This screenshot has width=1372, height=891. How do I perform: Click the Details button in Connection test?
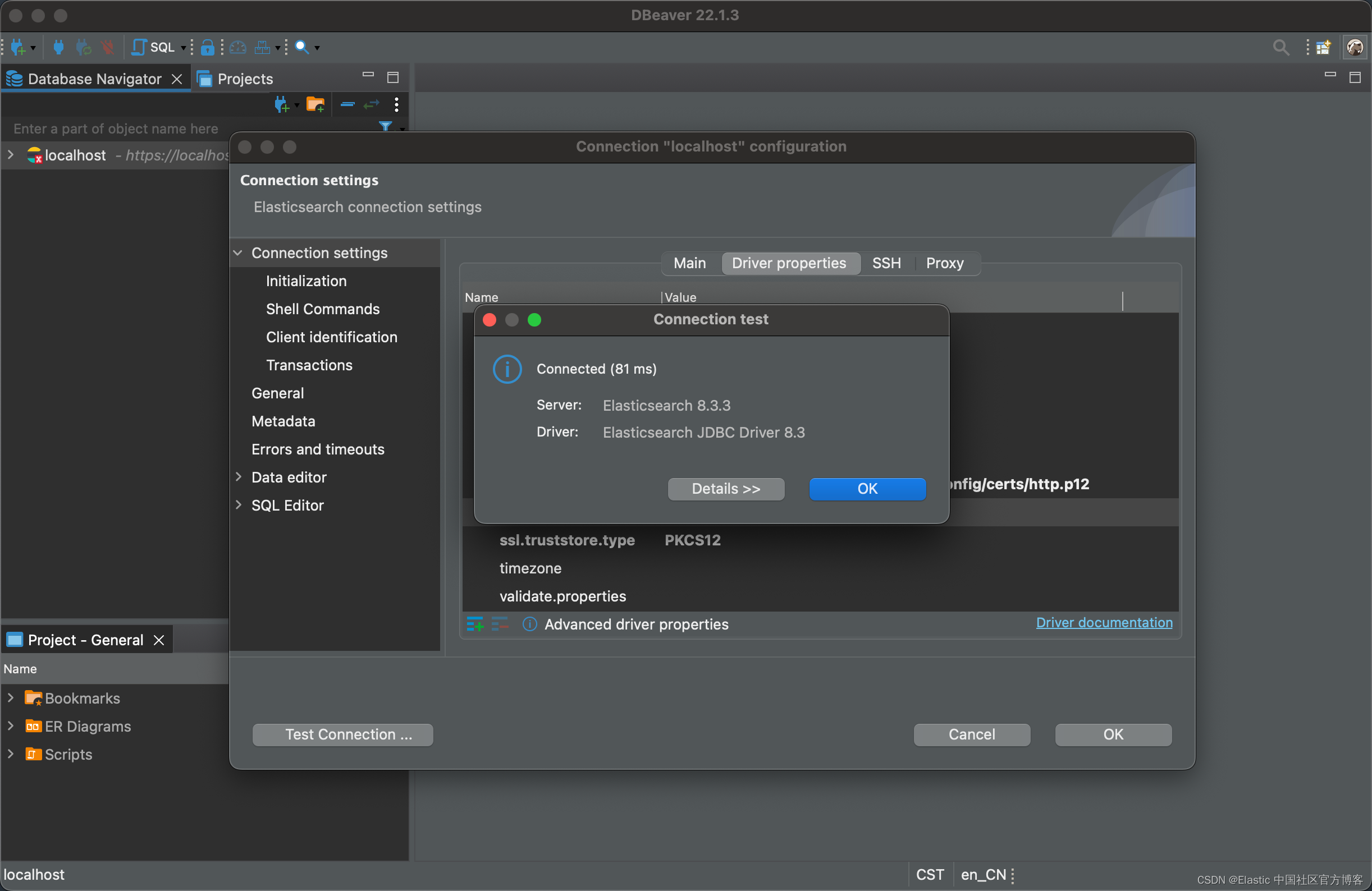[726, 488]
